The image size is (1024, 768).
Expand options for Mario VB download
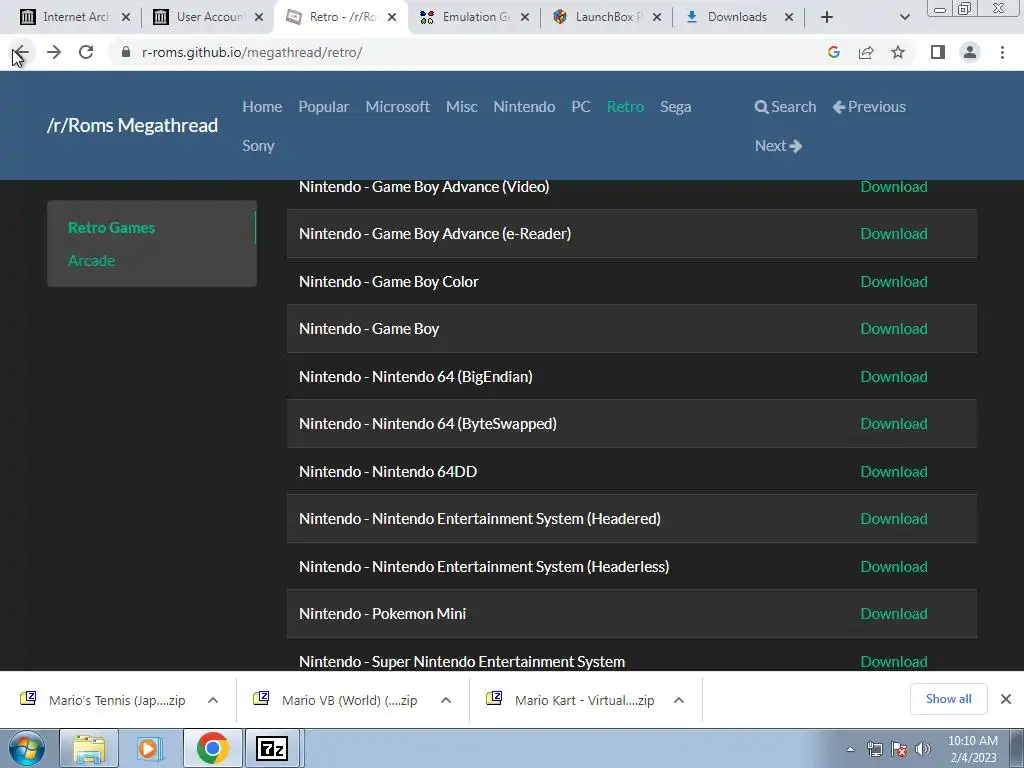(446, 700)
